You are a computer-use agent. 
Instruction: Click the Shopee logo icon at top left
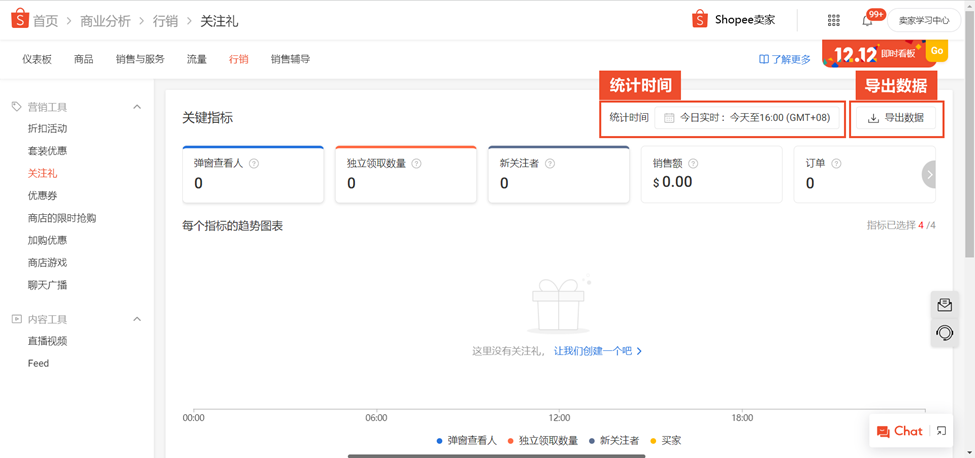coord(19,19)
